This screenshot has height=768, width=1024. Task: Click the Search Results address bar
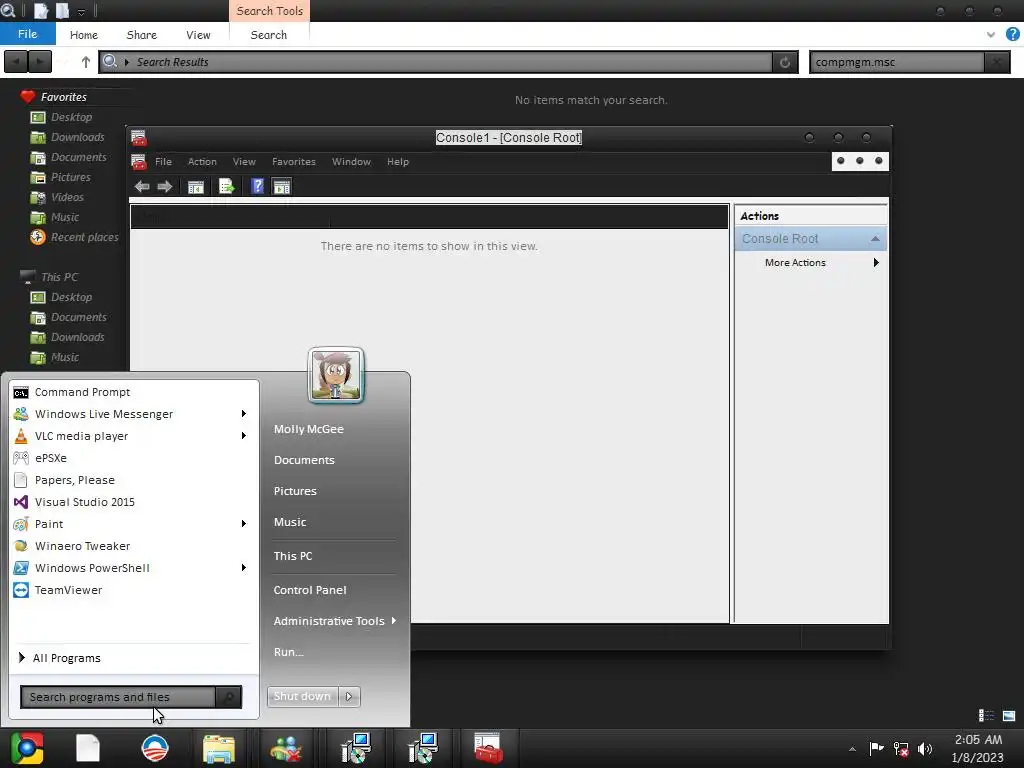pyautogui.click(x=436, y=62)
